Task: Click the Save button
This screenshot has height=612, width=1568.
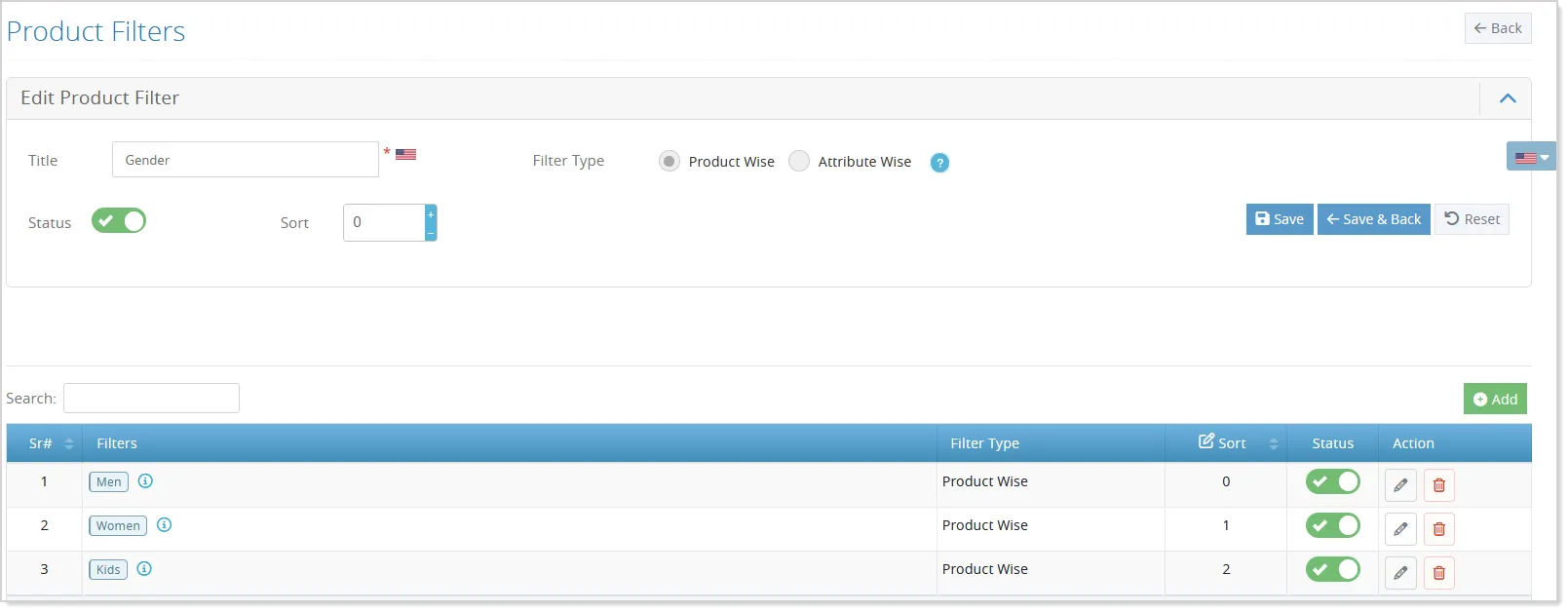Action: pos(1280,219)
